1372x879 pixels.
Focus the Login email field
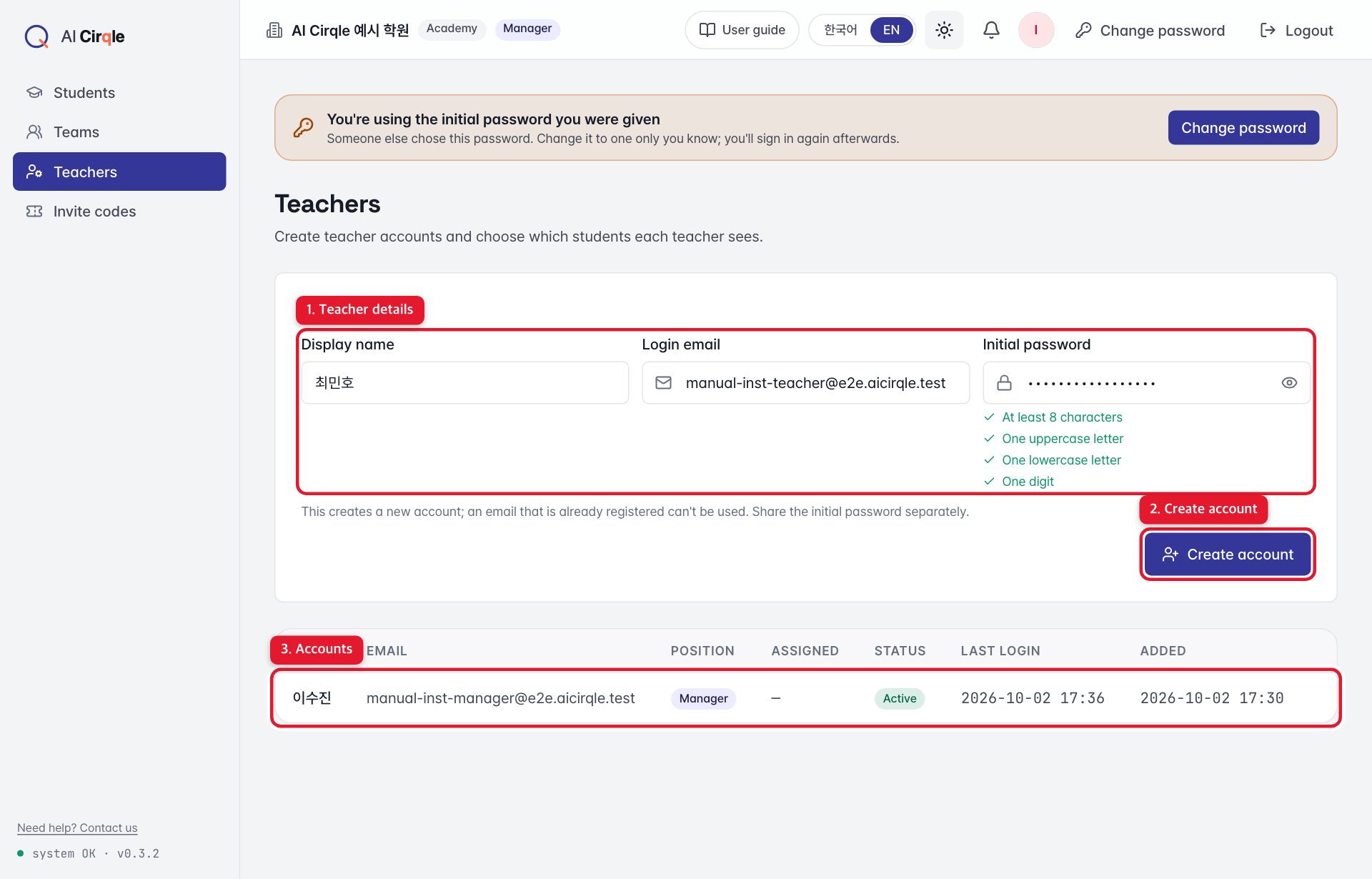[805, 383]
